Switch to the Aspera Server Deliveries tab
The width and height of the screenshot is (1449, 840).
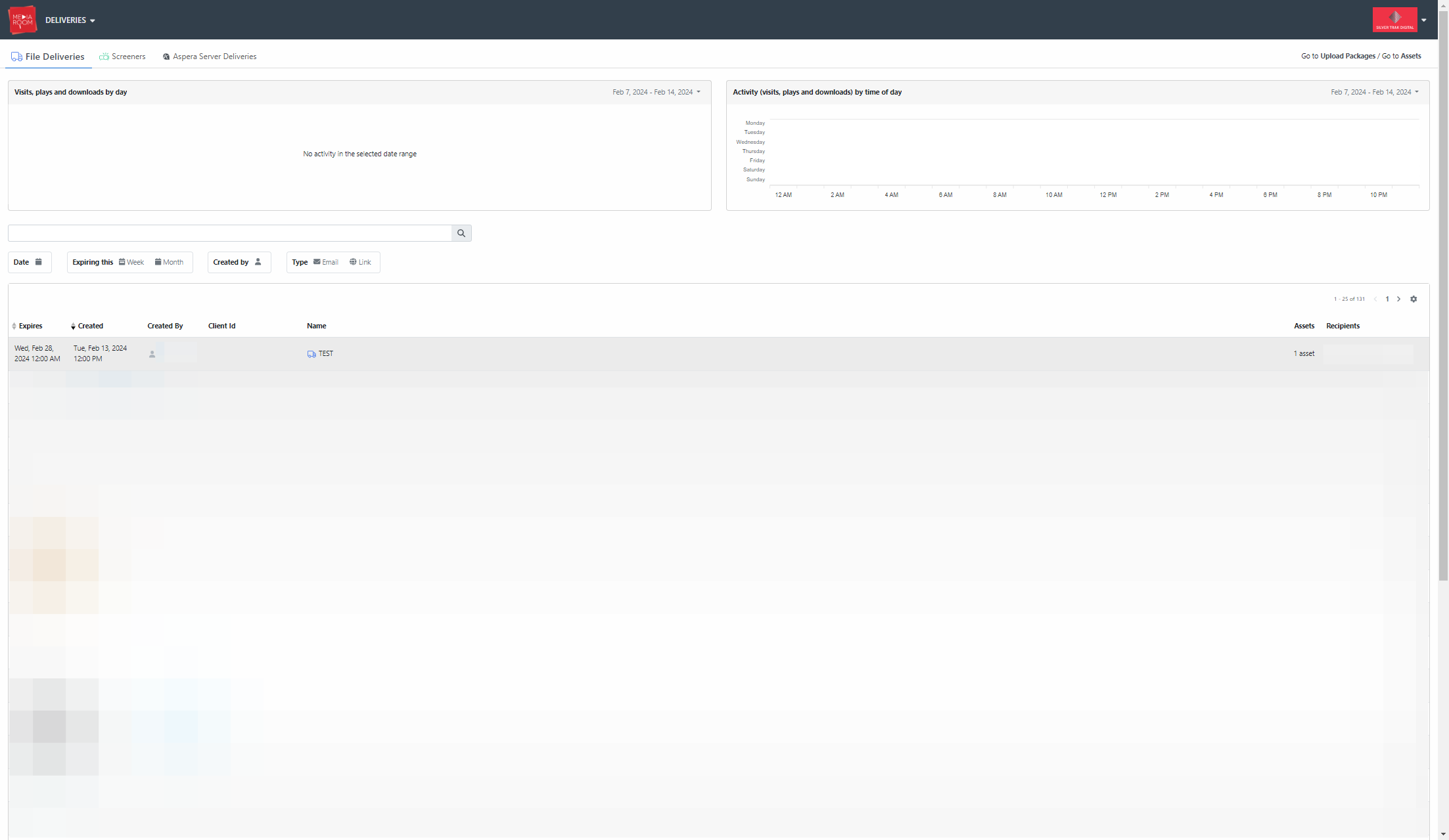(x=210, y=56)
